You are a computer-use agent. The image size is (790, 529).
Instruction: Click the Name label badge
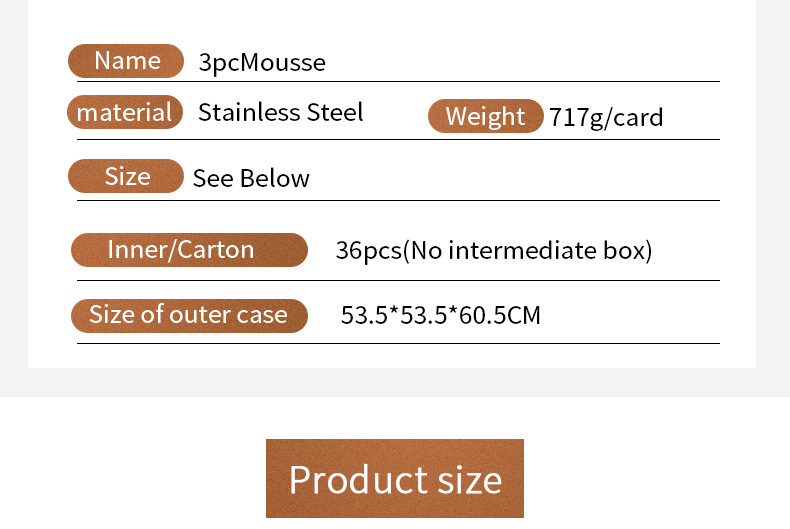[x=126, y=61]
